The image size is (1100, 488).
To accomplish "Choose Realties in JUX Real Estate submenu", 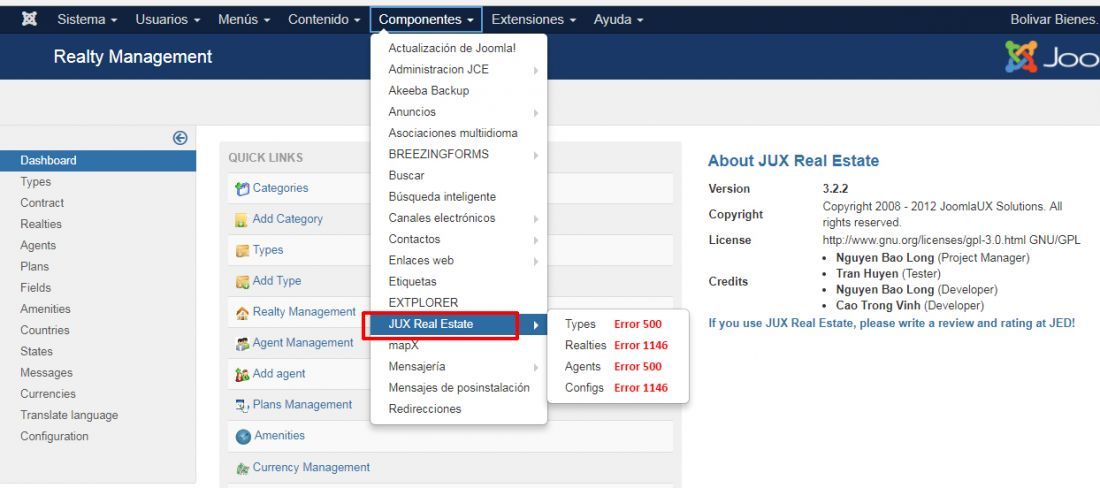I will pyautogui.click(x=585, y=345).
